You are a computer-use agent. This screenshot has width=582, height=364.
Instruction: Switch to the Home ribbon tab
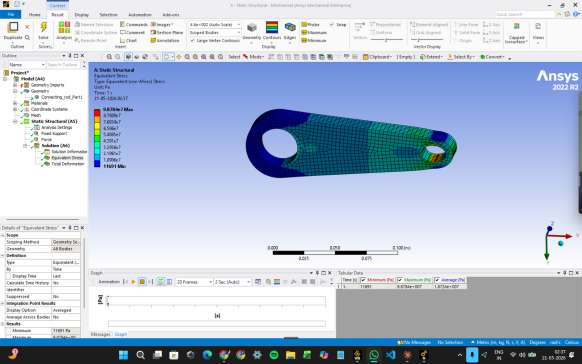pos(35,14)
